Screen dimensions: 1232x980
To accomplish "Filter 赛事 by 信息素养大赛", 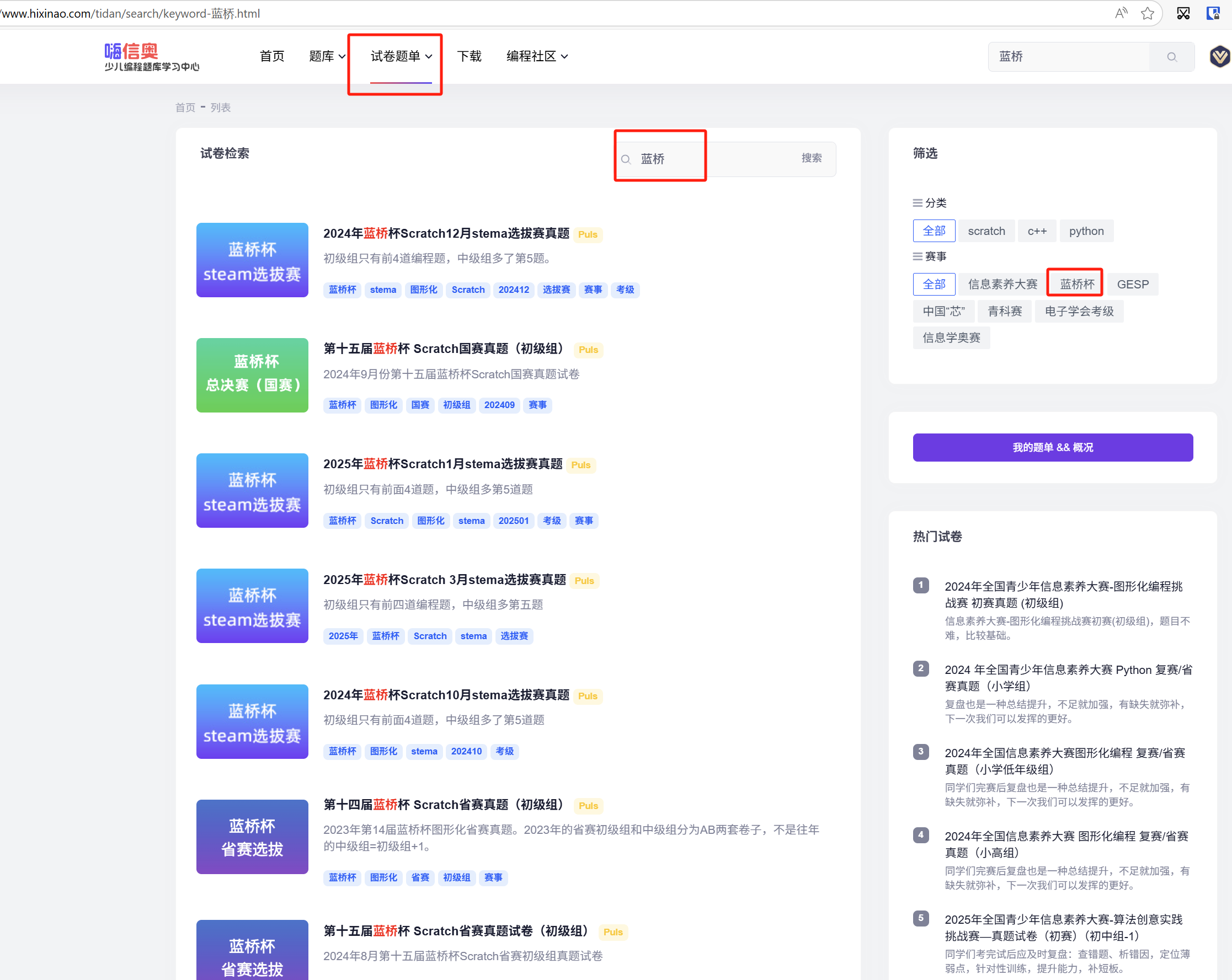I will tap(1002, 284).
